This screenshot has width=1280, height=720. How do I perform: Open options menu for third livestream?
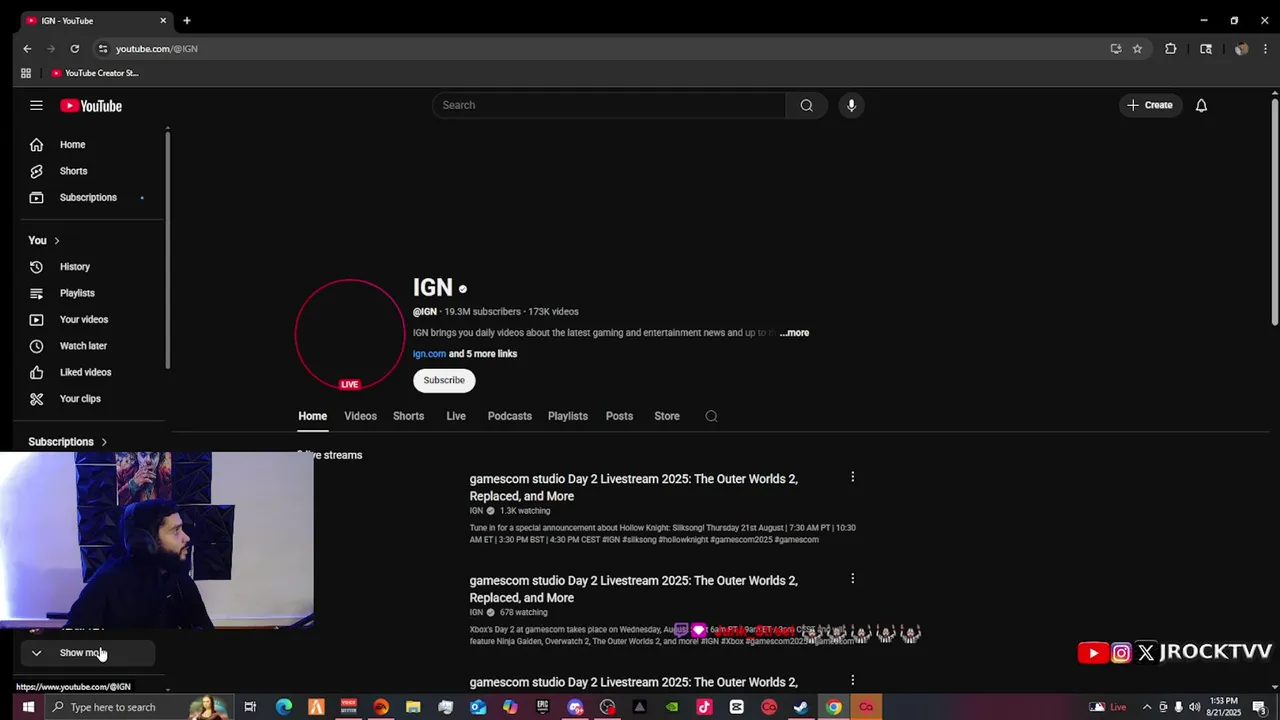[x=852, y=681]
